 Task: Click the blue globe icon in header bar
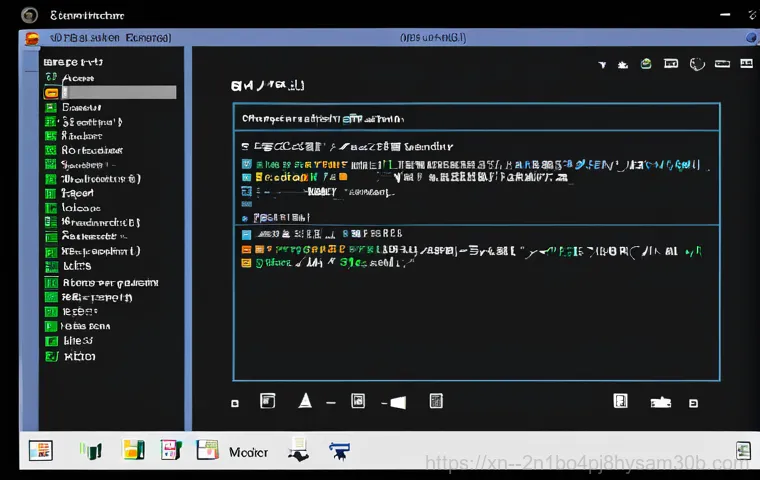751,37
